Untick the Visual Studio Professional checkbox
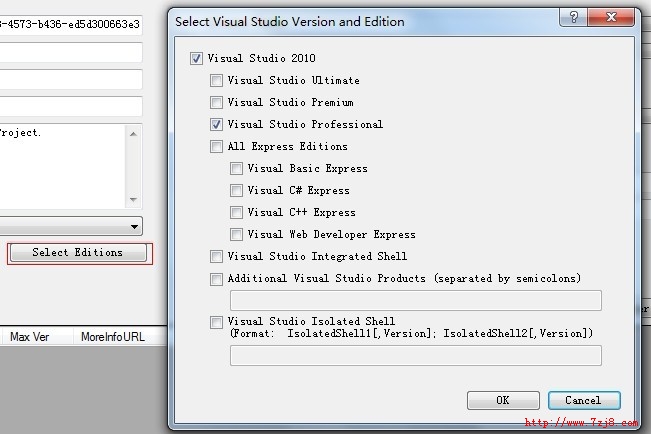Image resolution: width=651 pixels, height=434 pixels. (216, 125)
